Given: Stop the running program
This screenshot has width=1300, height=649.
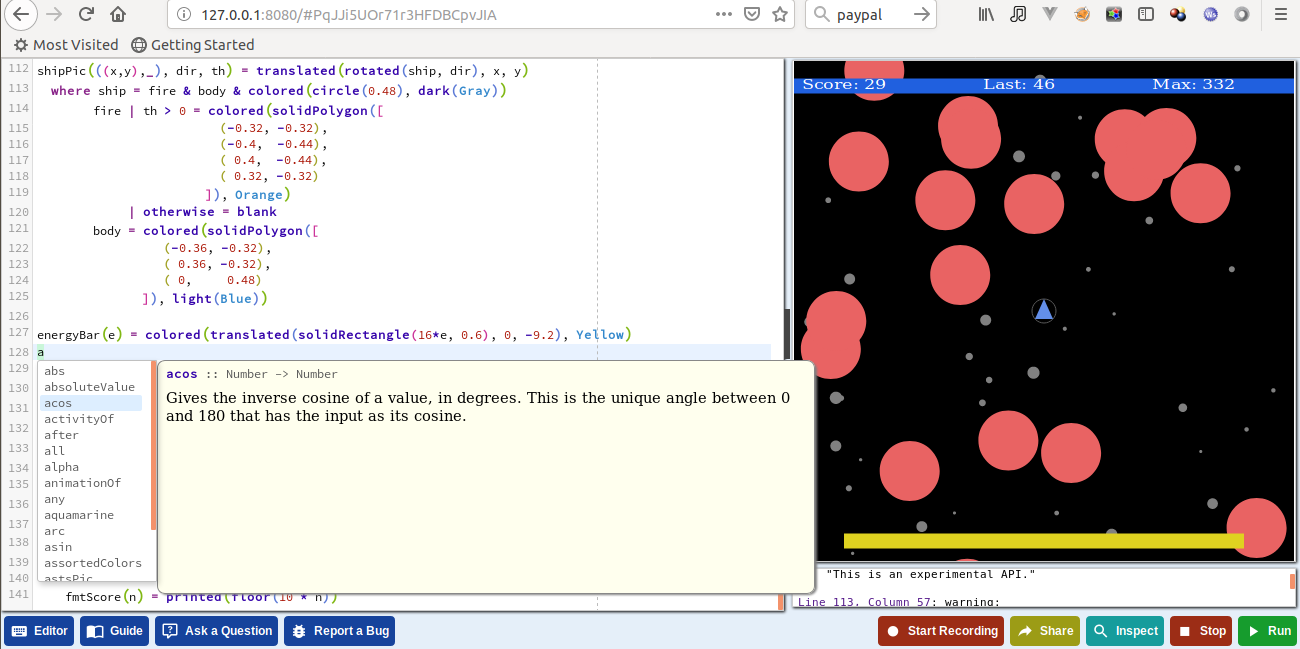Looking at the screenshot, I should point(1201,630).
